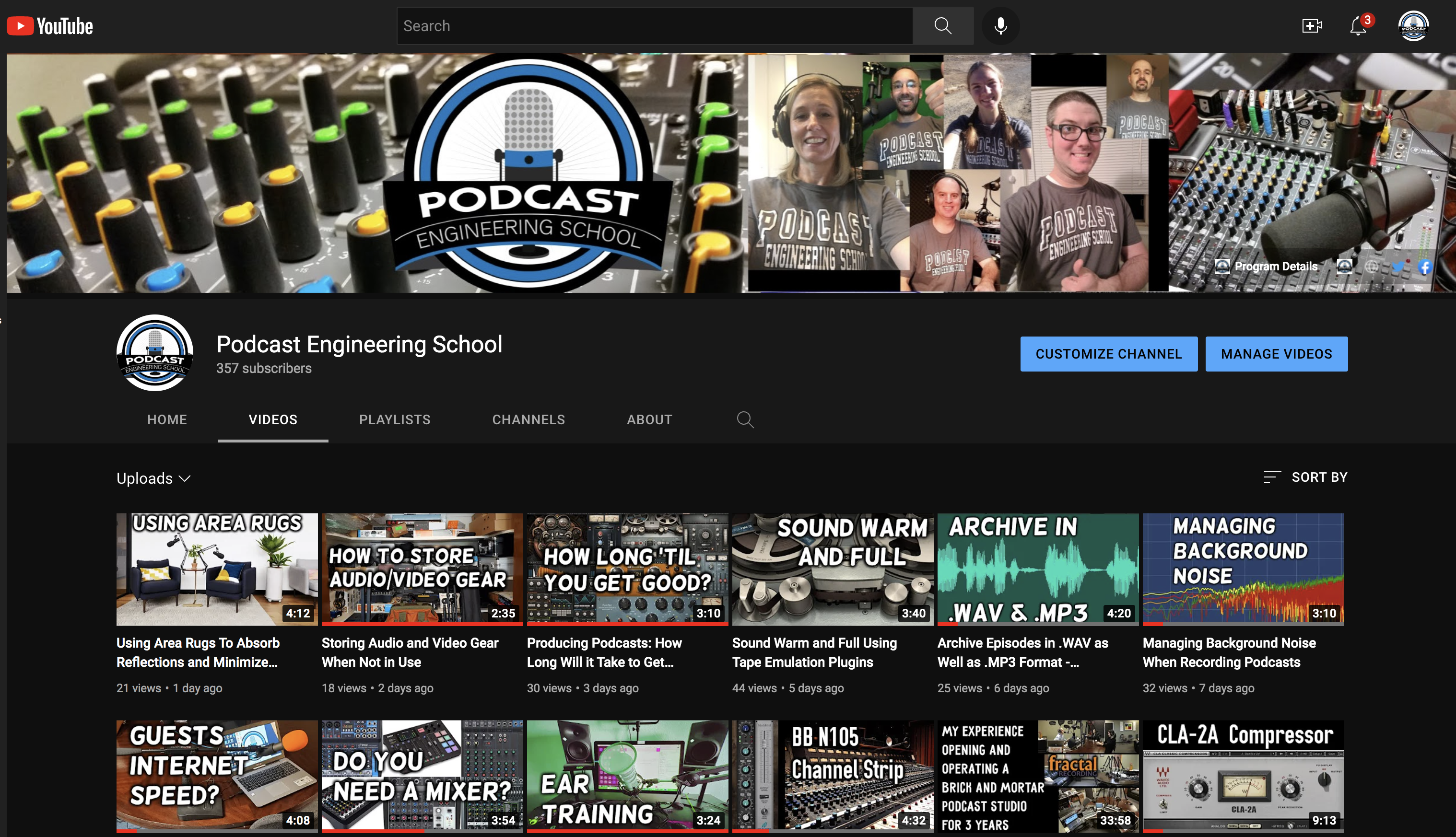The image size is (1456, 837).
Task: Click into the top Search field
Action: [655, 26]
